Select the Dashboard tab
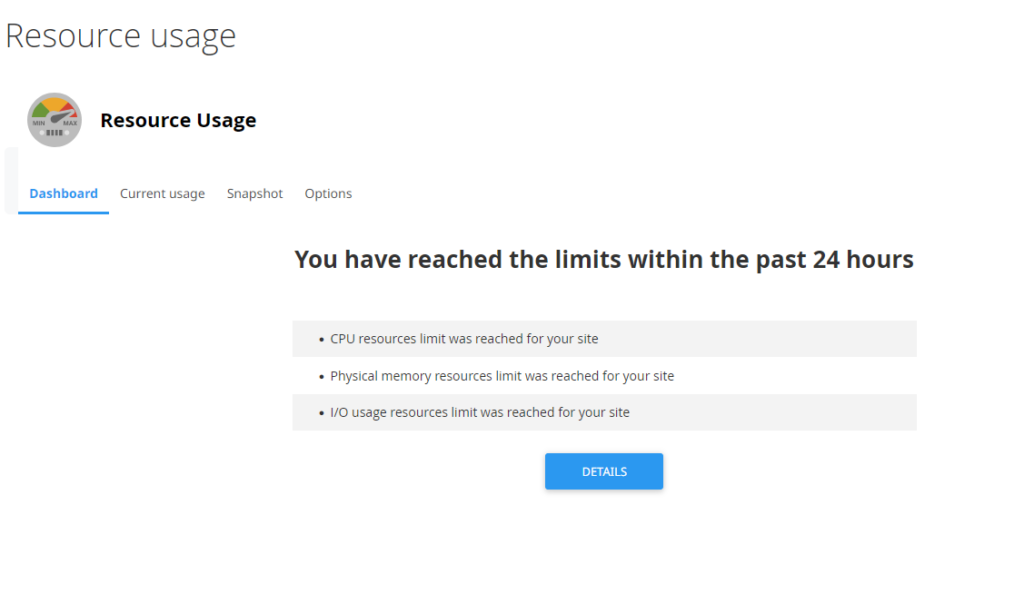 click(63, 193)
